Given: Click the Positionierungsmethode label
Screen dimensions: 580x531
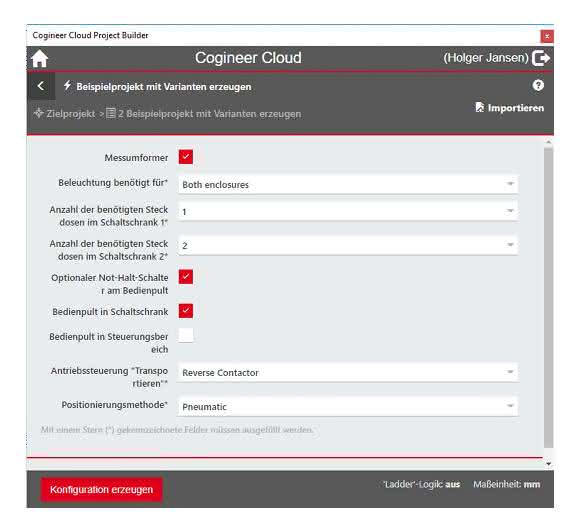Looking at the screenshot, I should [115, 405].
